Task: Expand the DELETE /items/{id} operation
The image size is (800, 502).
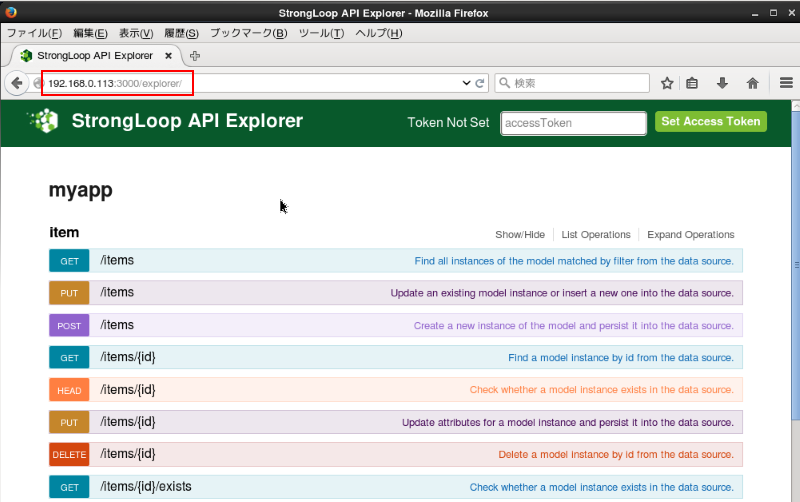Action: pos(127,454)
